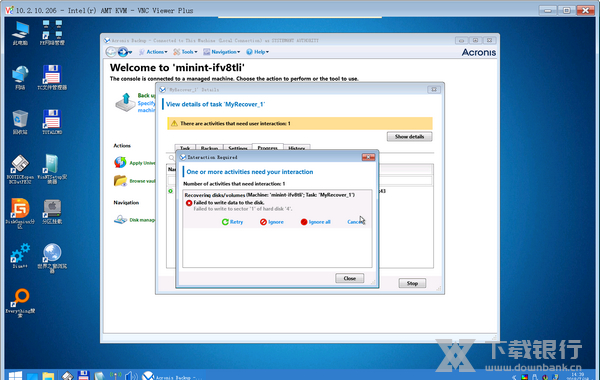This screenshot has height=380, width=600.
Task: Click the green status dot in the progress list
Action: point(171,191)
